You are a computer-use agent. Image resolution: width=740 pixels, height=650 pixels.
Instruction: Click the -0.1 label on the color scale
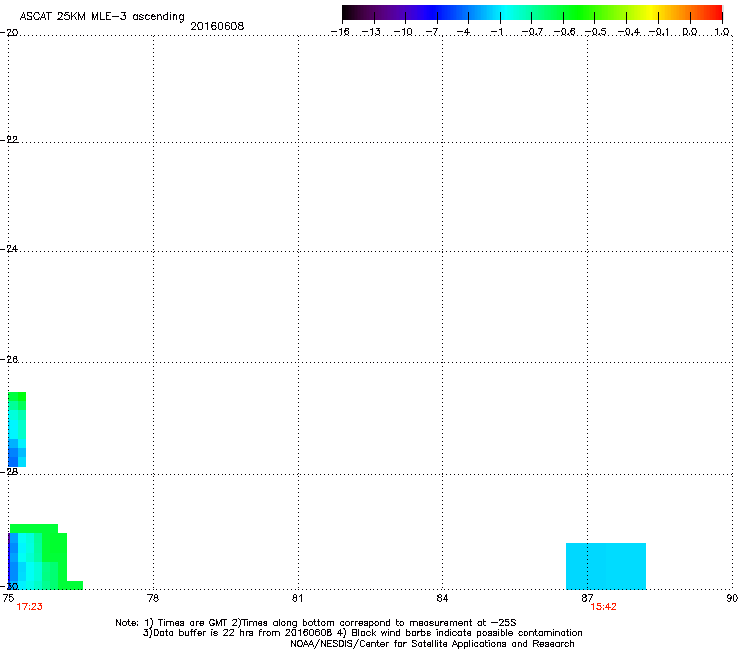(x=659, y=32)
